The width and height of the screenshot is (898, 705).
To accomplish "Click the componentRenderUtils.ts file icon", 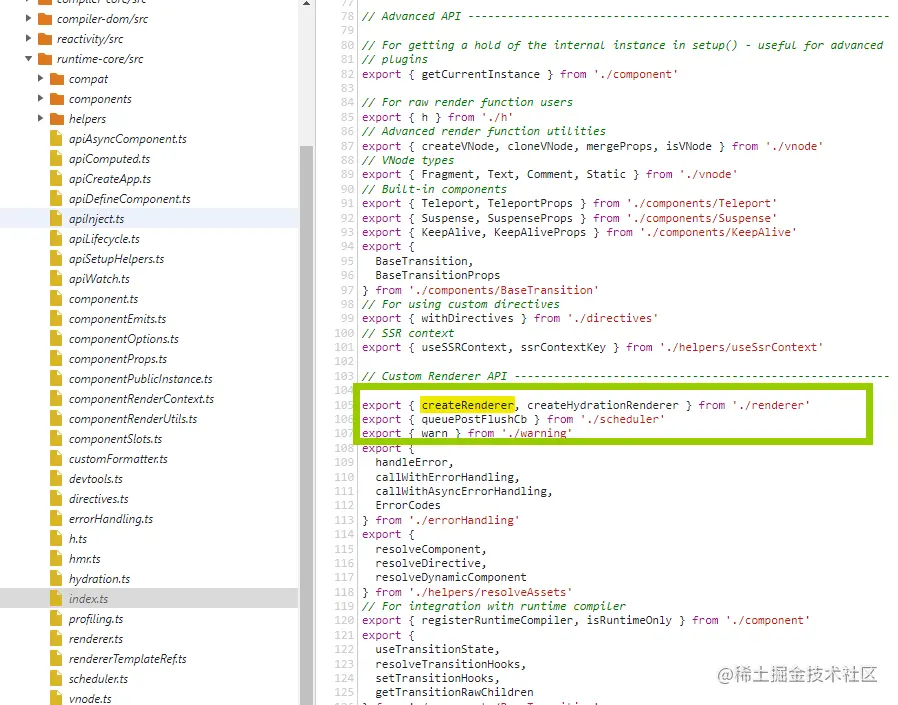I will coord(56,419).
